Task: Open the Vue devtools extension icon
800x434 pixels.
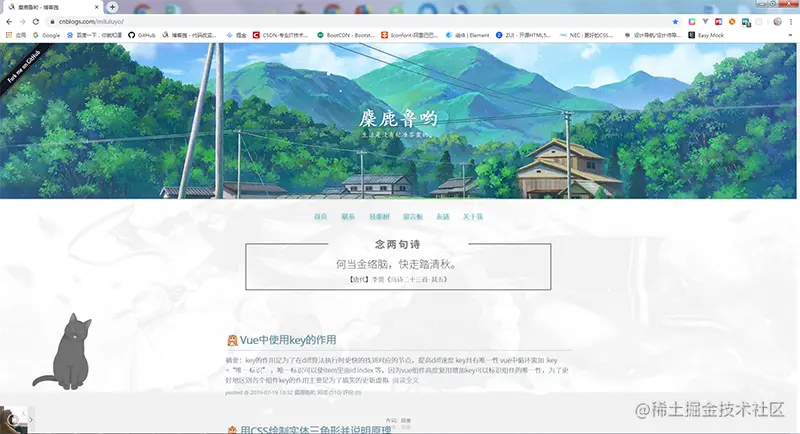Action: pos(705,21)
